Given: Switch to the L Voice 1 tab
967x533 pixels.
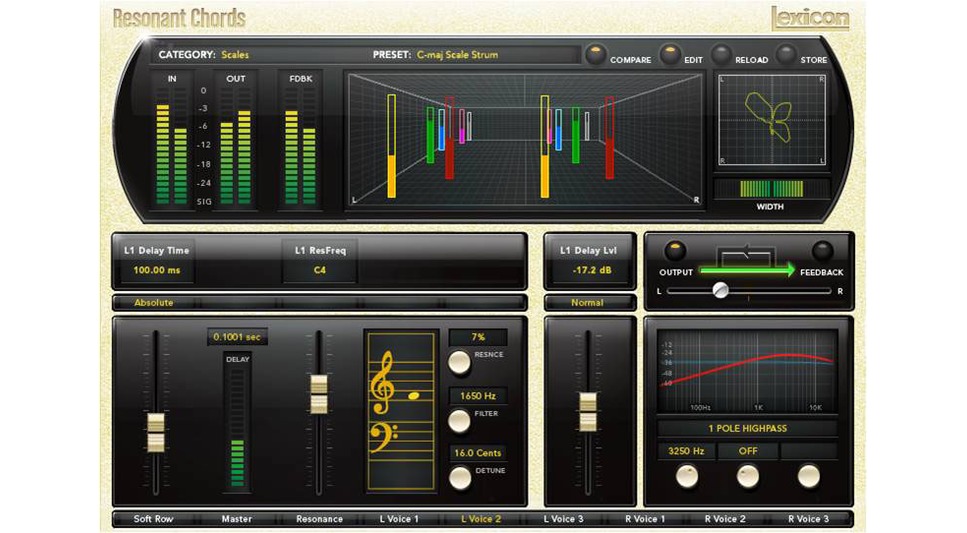Looking at the screenshot, I should 399,519.
